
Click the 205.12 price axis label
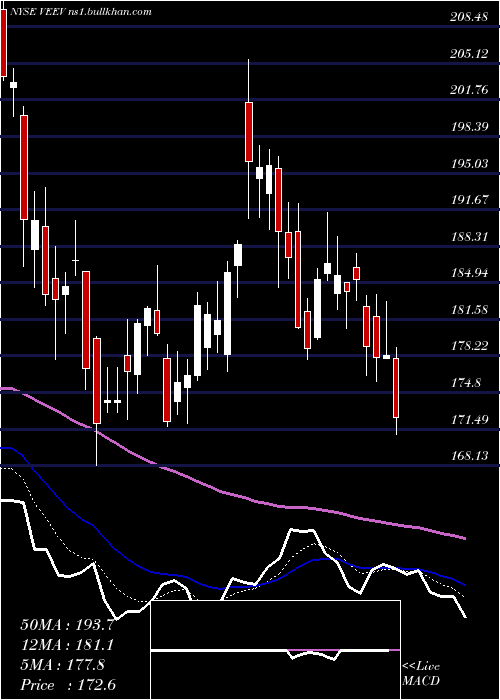tap(469, 54)
